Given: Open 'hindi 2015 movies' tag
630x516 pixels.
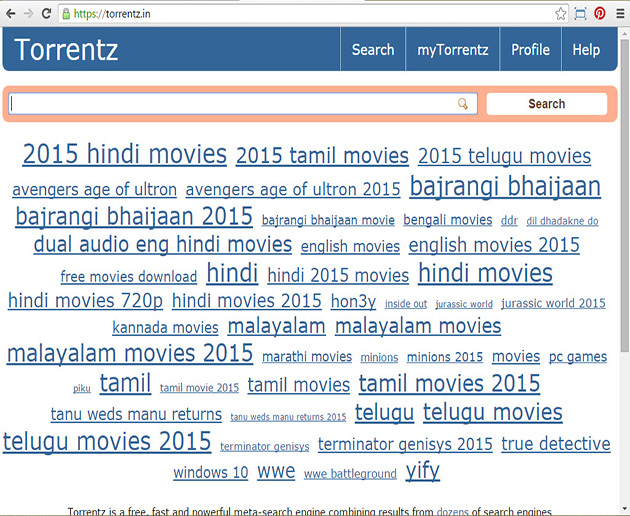Looking at the screenshot, I should pos(338,276).
